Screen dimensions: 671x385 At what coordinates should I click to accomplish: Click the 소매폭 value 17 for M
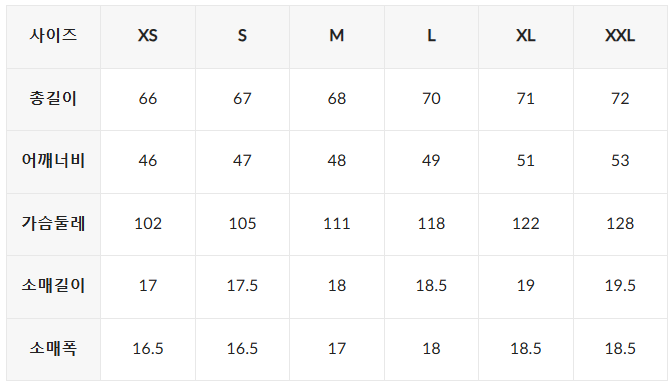pyautogui.click(x=337, y=349)
